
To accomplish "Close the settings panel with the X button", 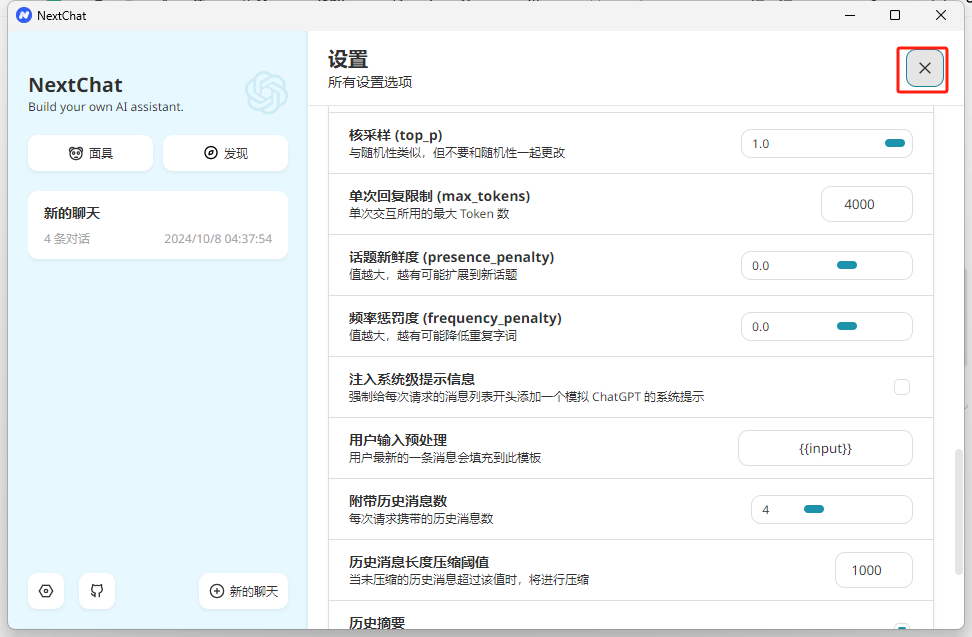I will 924,68.
